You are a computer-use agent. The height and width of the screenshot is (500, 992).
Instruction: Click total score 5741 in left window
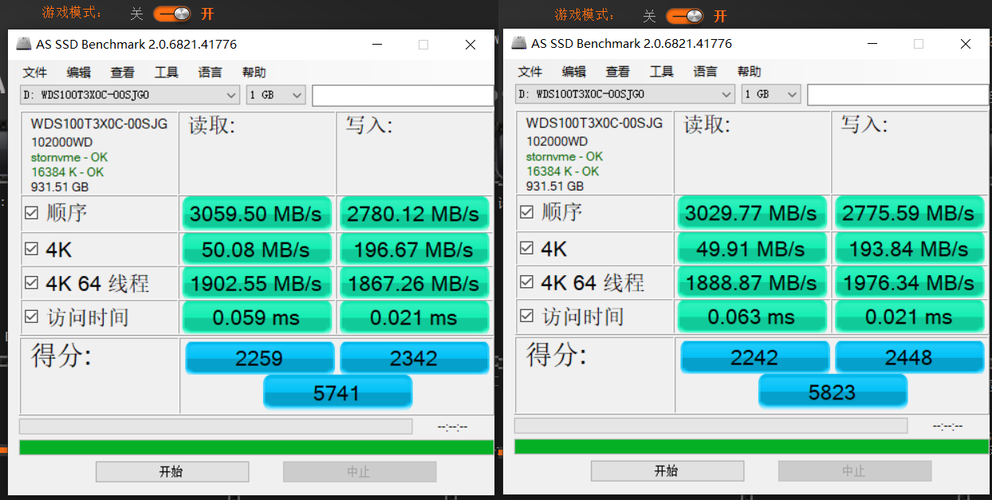(337, 393)
